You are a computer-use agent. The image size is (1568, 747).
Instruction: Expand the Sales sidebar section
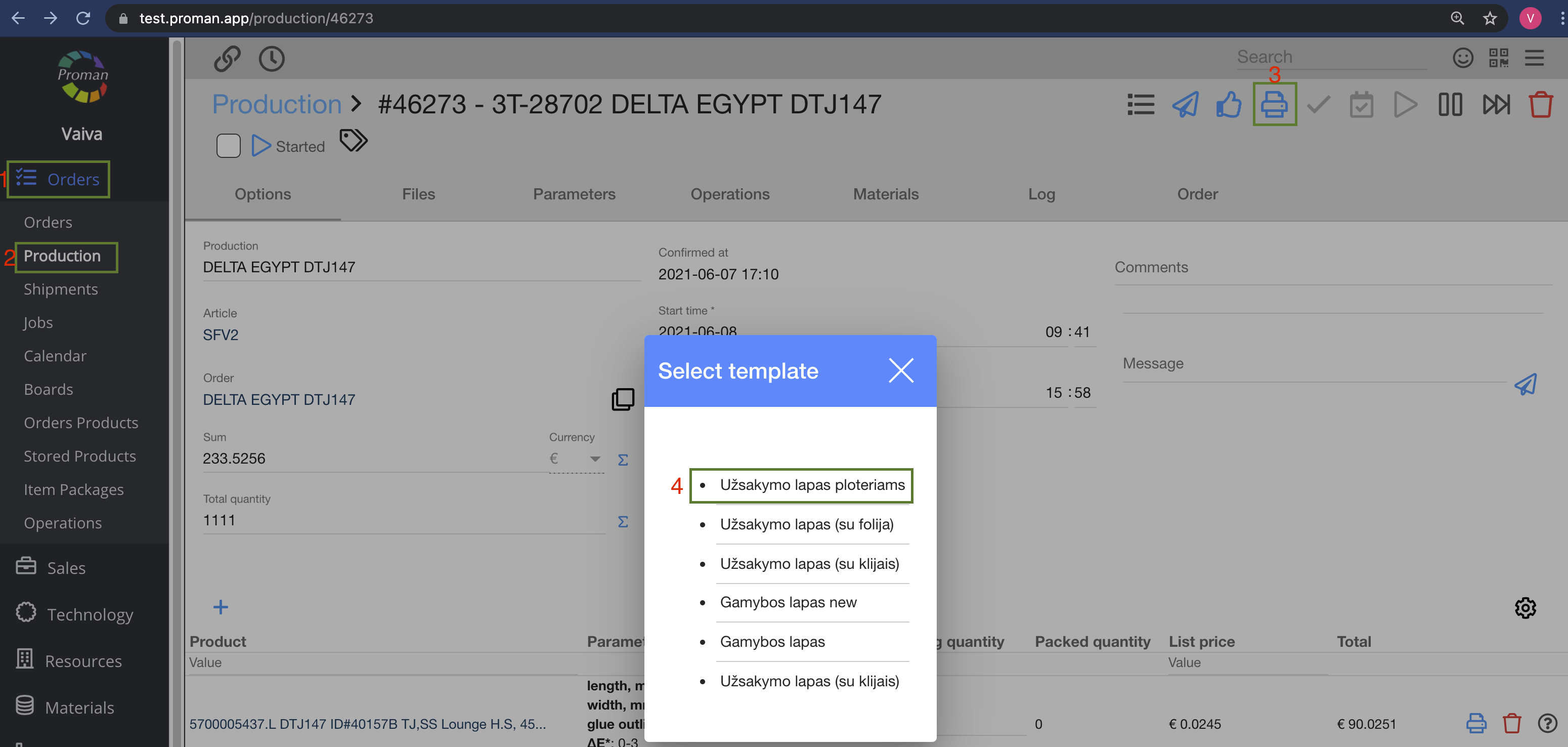click(66, 567)
